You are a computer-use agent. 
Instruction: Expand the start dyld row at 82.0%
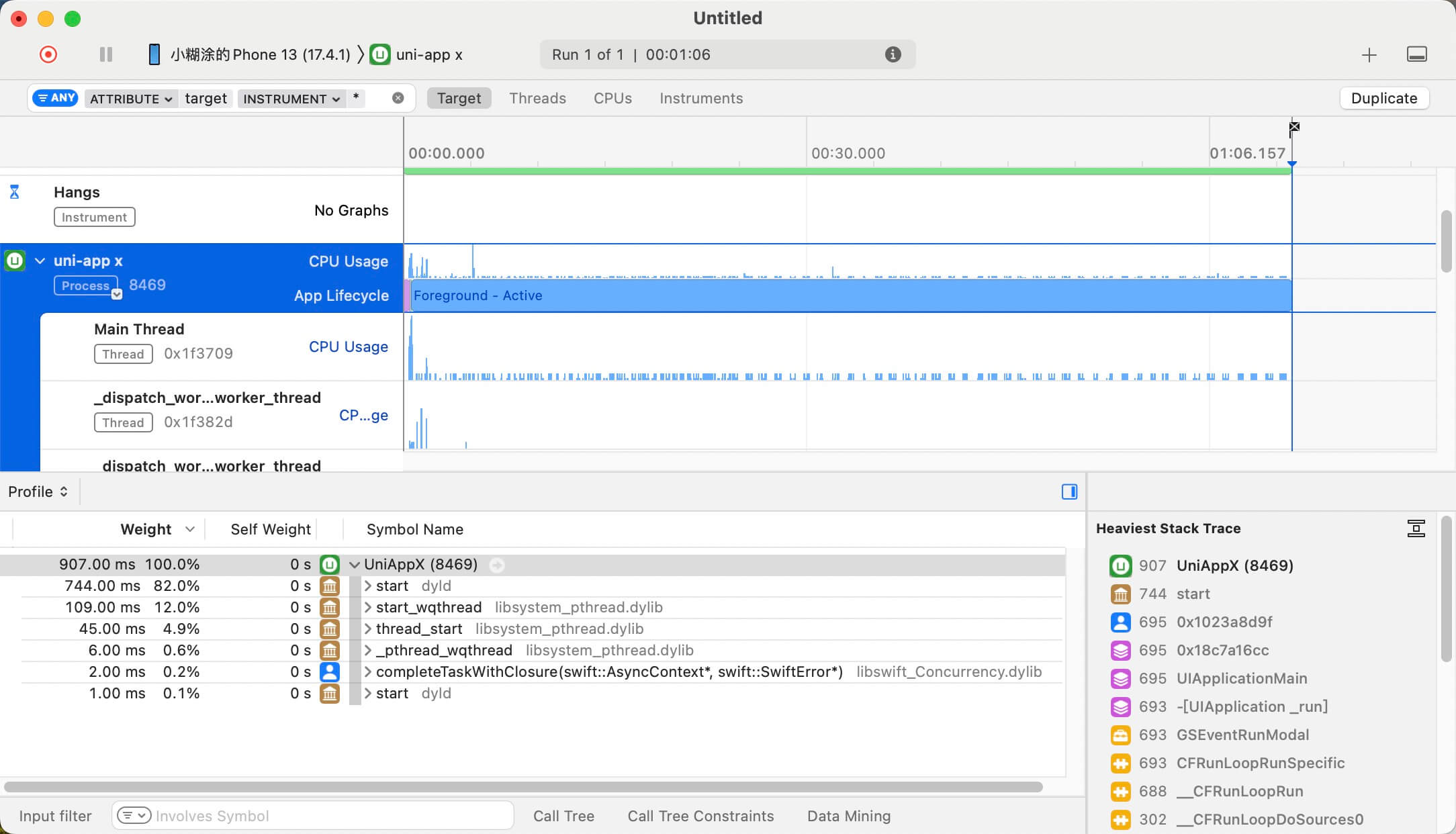368,586
